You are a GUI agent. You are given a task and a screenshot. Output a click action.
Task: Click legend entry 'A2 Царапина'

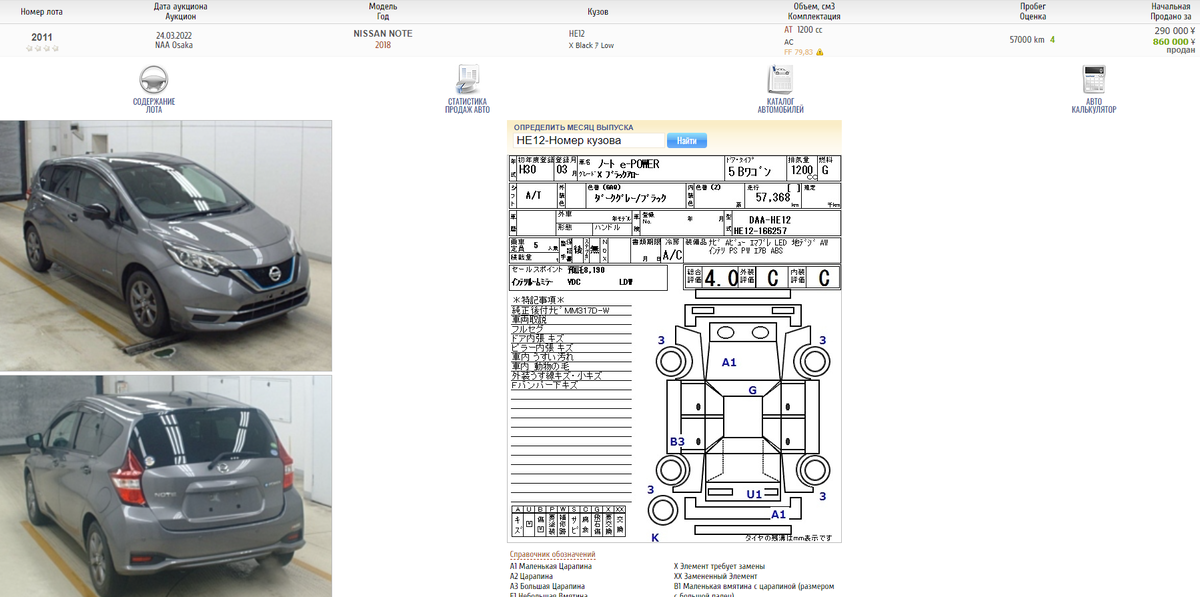[x=532, y=576]
